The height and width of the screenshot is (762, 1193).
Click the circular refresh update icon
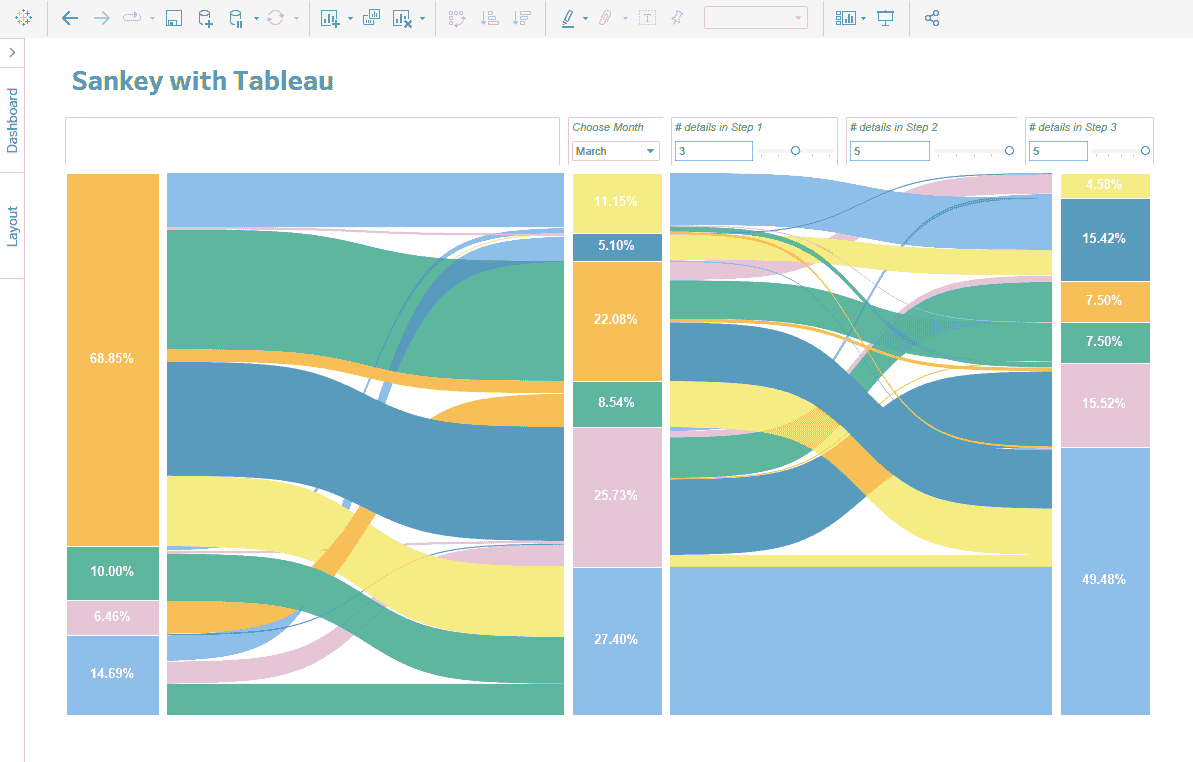click(x=275, y=18)
